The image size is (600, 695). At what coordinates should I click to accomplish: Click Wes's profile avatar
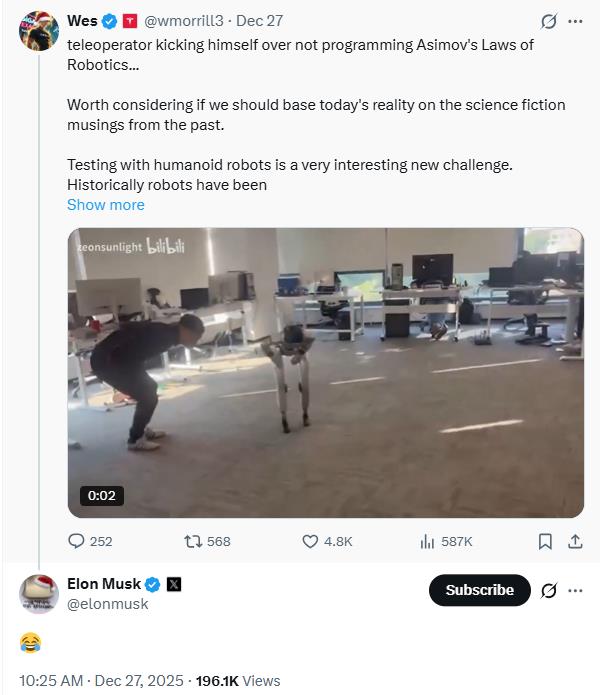coord(39,30)
